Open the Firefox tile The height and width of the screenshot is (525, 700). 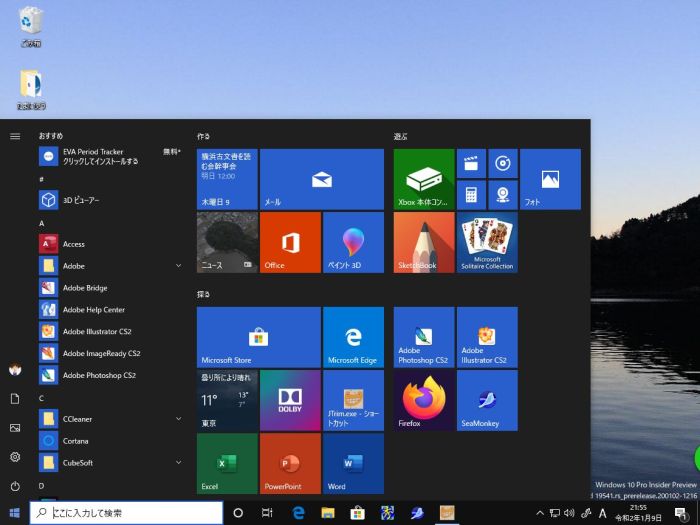(x=424, y=400)
